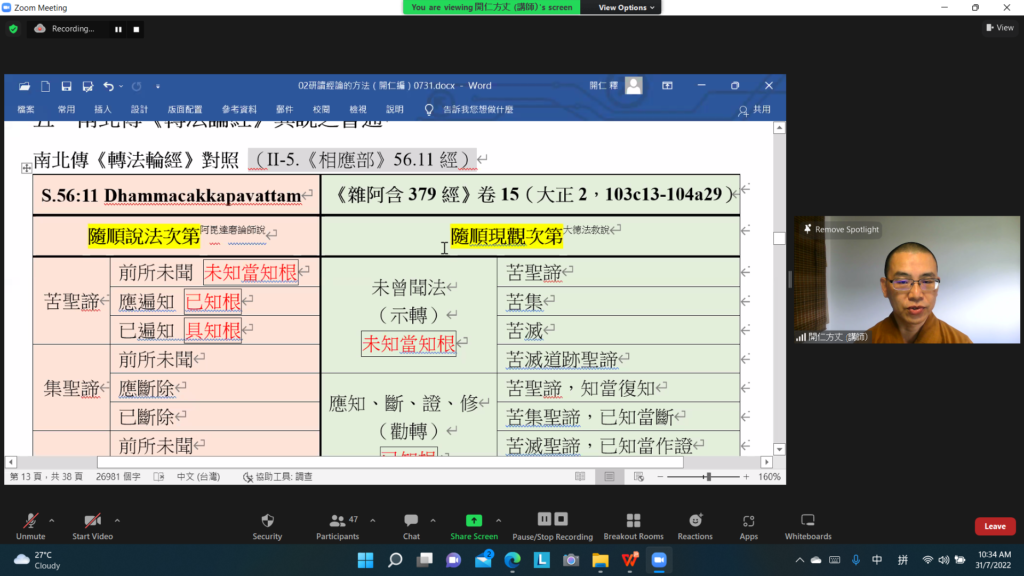The height and width of the screenshot is (576, 1024).
Task: Expand View Options dropdown at top
Action: (x=627, y=7)
